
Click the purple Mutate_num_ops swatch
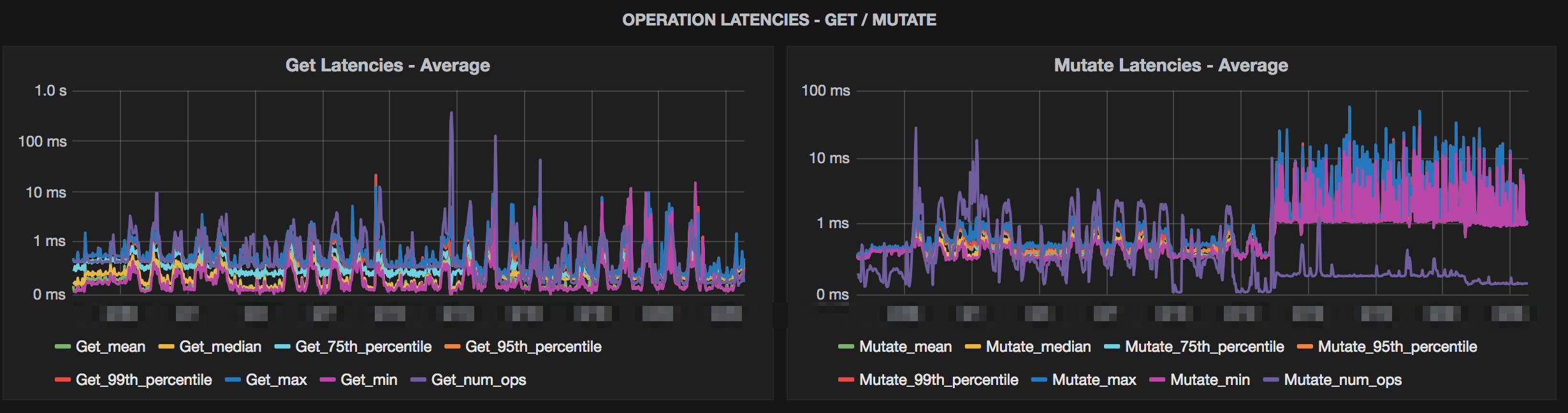1271,380
